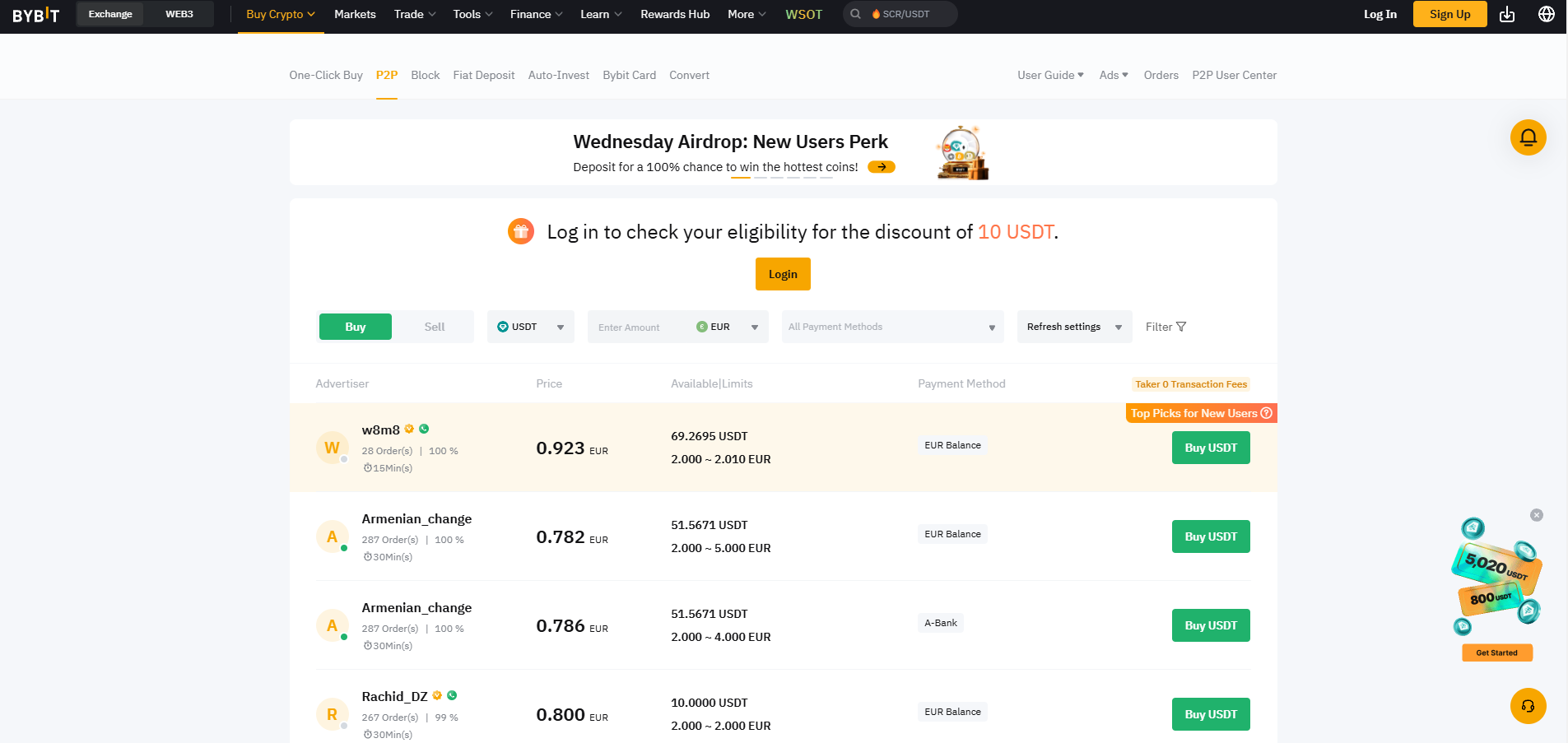The width and height of the screenshot is (1568, 743).
Task: Click the app download icon
Action: pos(1507,14)
